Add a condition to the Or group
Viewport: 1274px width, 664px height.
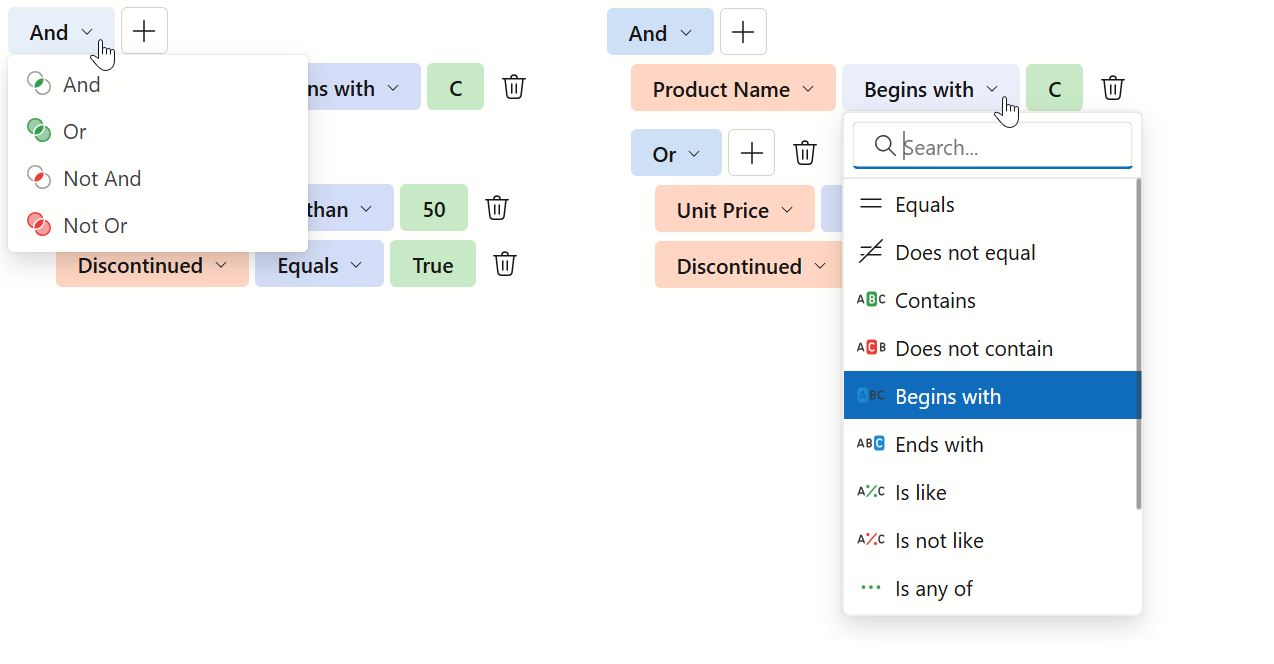tap(751, 152)
